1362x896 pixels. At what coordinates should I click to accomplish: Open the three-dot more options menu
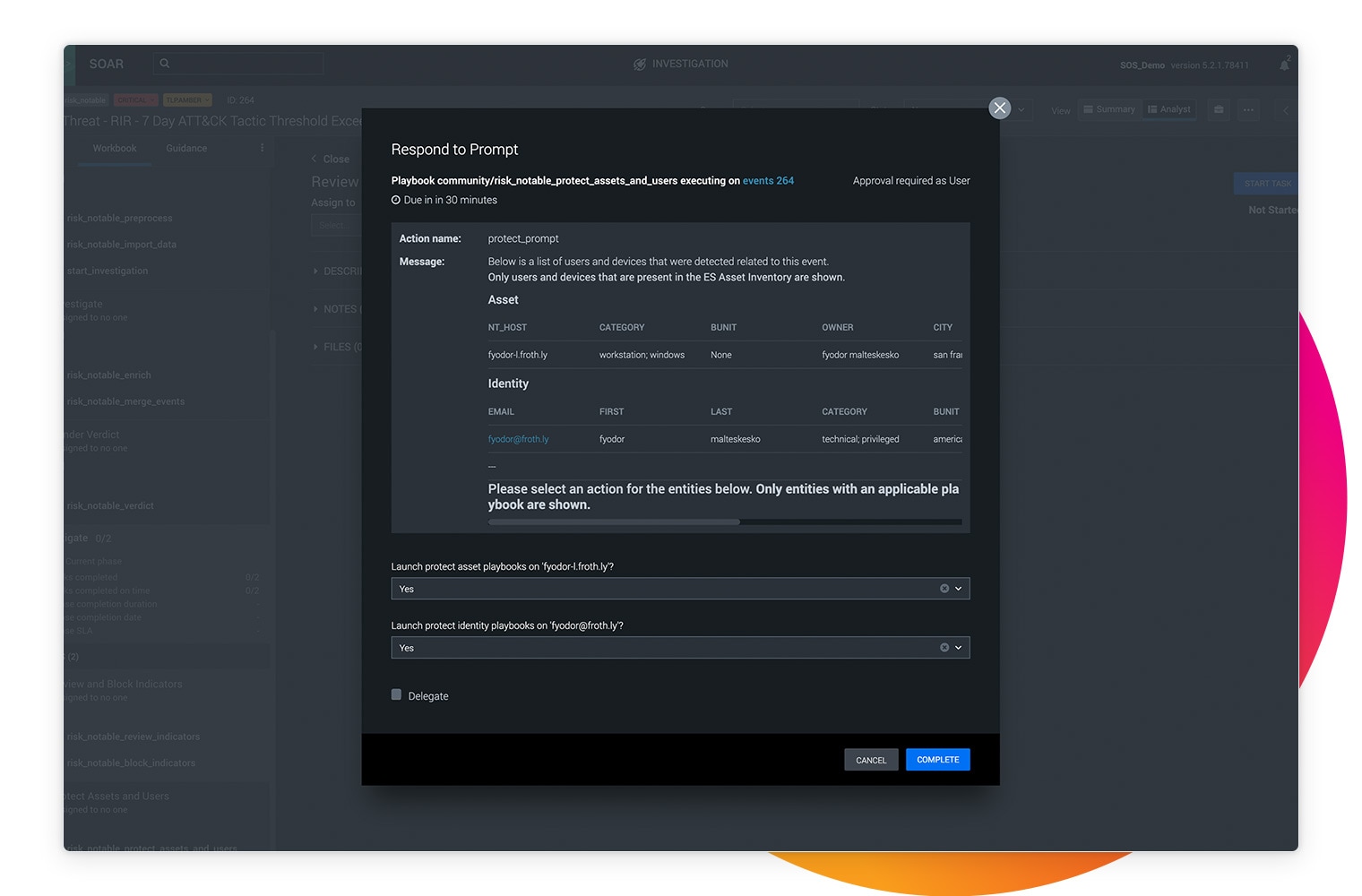(1248, 109)
